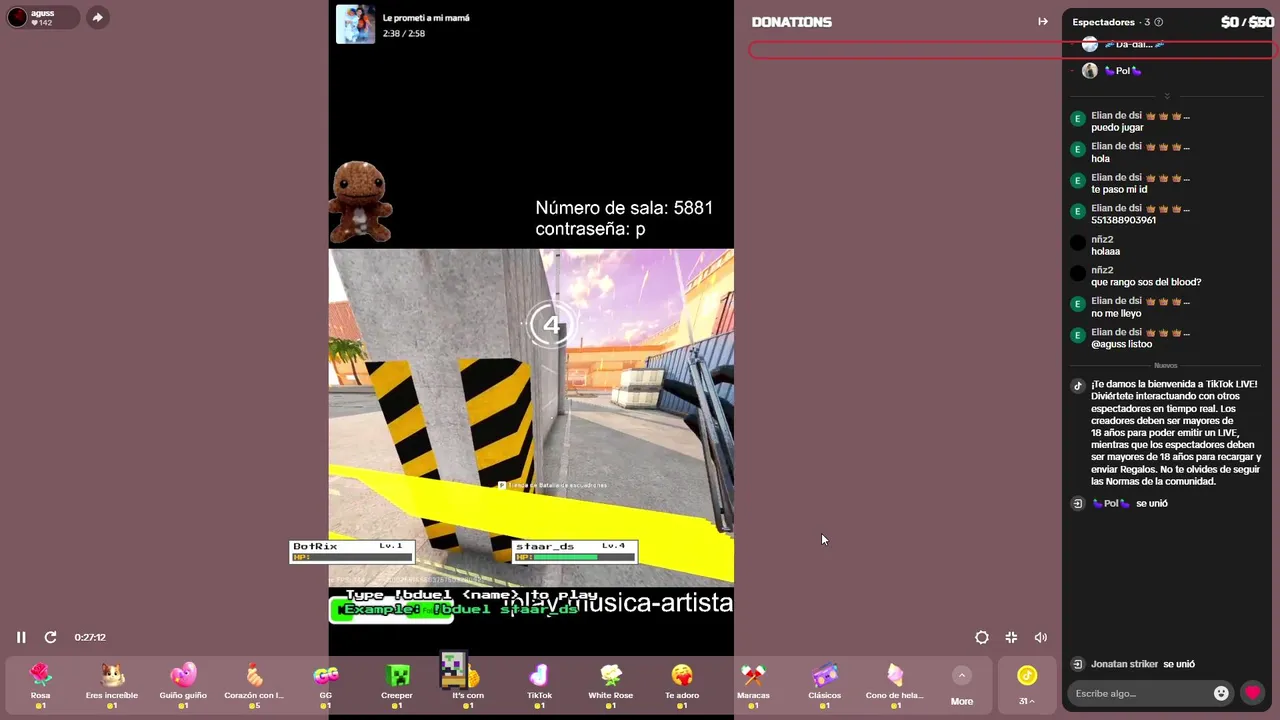The image size is (1280, 720).
Task: Expand the top viewers list chevron
Action: (x=1167, y=96)
